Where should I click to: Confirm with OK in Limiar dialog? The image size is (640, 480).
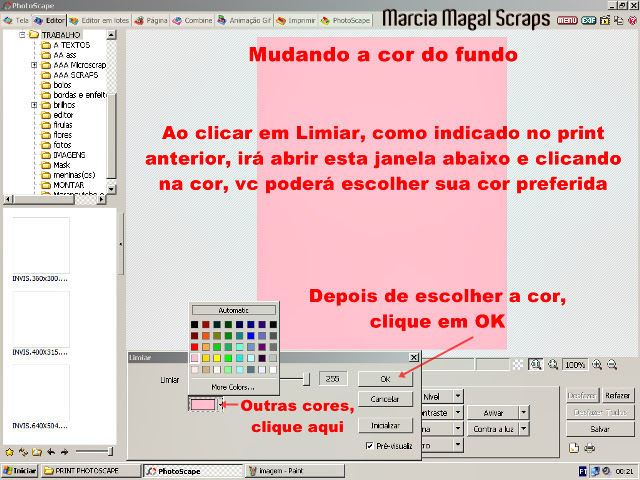[x=385, y=379]
